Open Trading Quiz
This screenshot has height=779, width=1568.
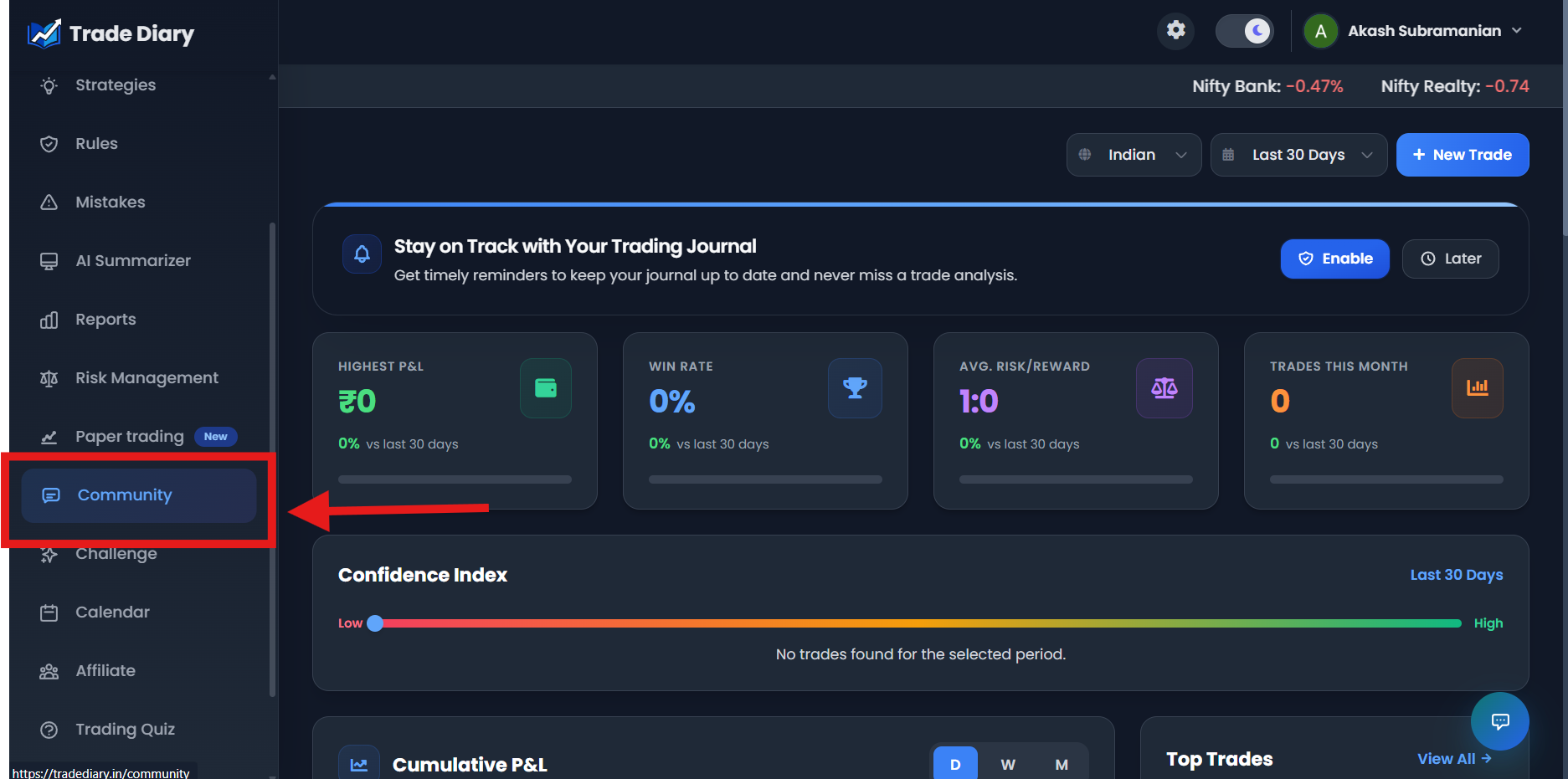click(x=125, y=730)
